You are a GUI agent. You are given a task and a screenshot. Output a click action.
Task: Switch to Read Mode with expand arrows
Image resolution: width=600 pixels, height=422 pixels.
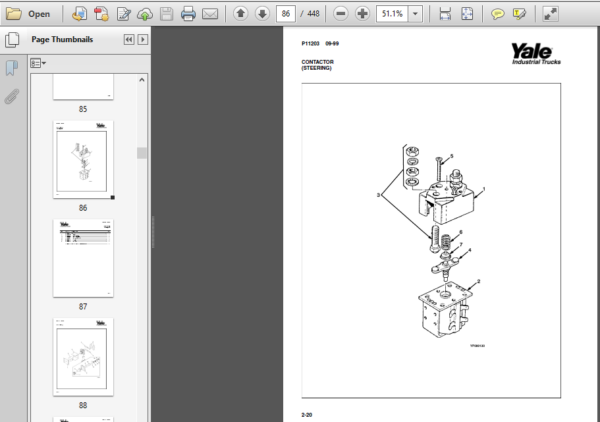coord(551,14)
